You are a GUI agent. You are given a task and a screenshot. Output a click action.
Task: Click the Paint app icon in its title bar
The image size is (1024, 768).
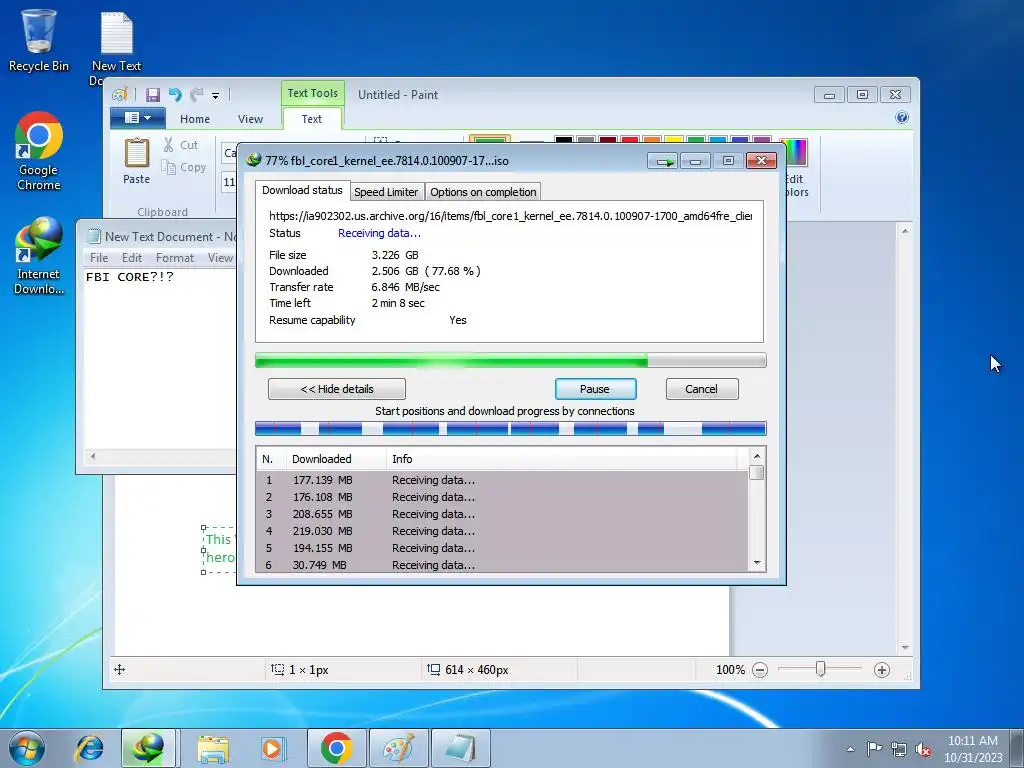click(x=120, y=95)
